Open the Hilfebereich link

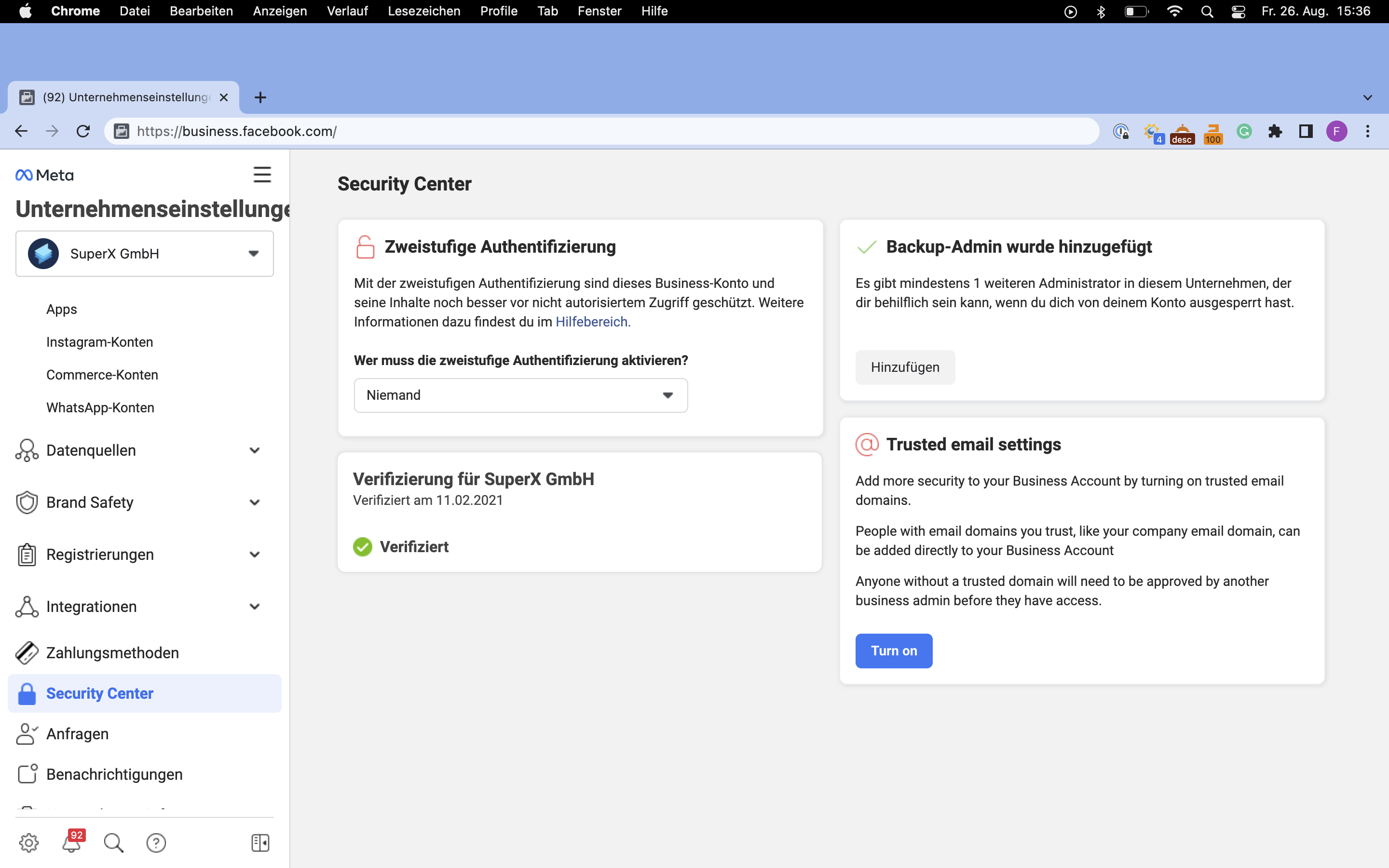click(x=592, y=322)
